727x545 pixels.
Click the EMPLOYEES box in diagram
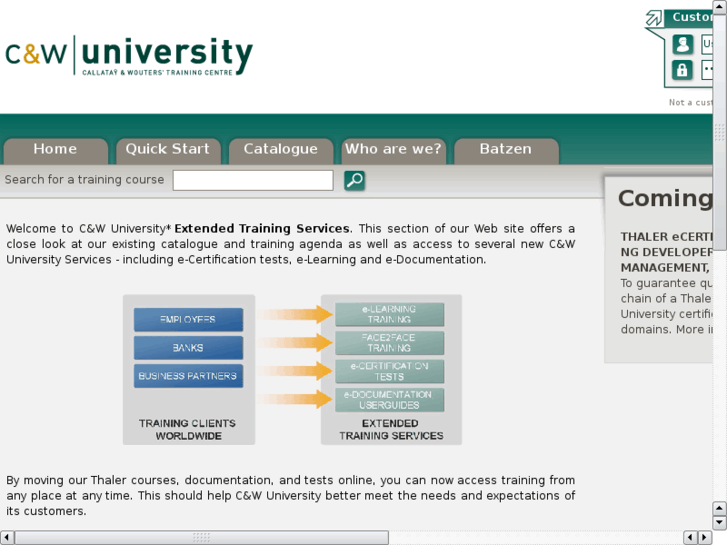tap(188, 320)
